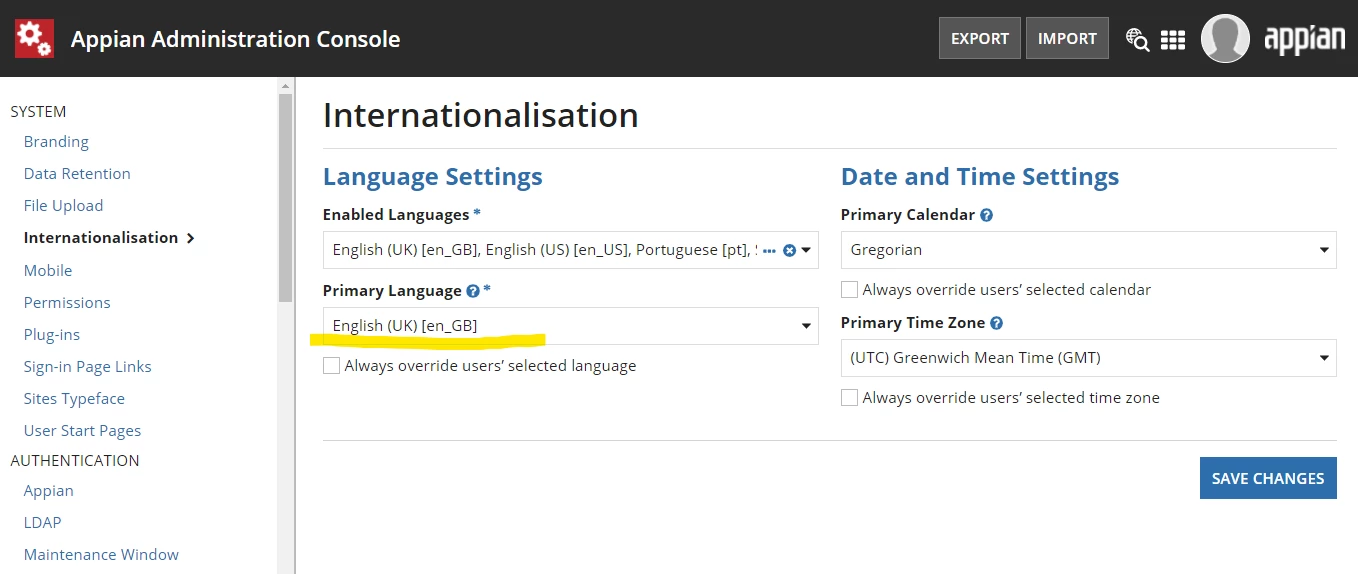Show help for Primary Language
Viewport: 1358px width, 574px height.
[473, 291]
